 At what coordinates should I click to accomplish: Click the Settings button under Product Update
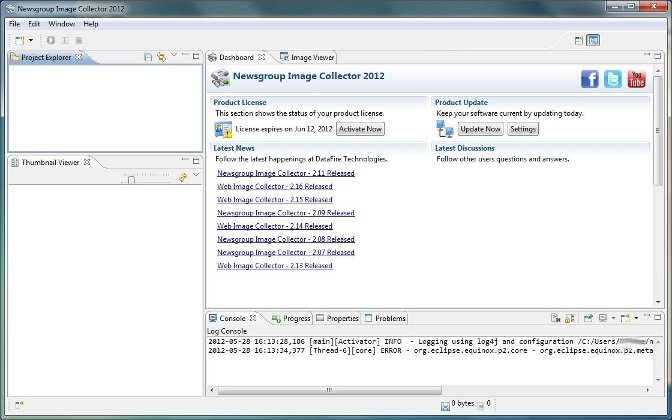[x=523, y=129]
